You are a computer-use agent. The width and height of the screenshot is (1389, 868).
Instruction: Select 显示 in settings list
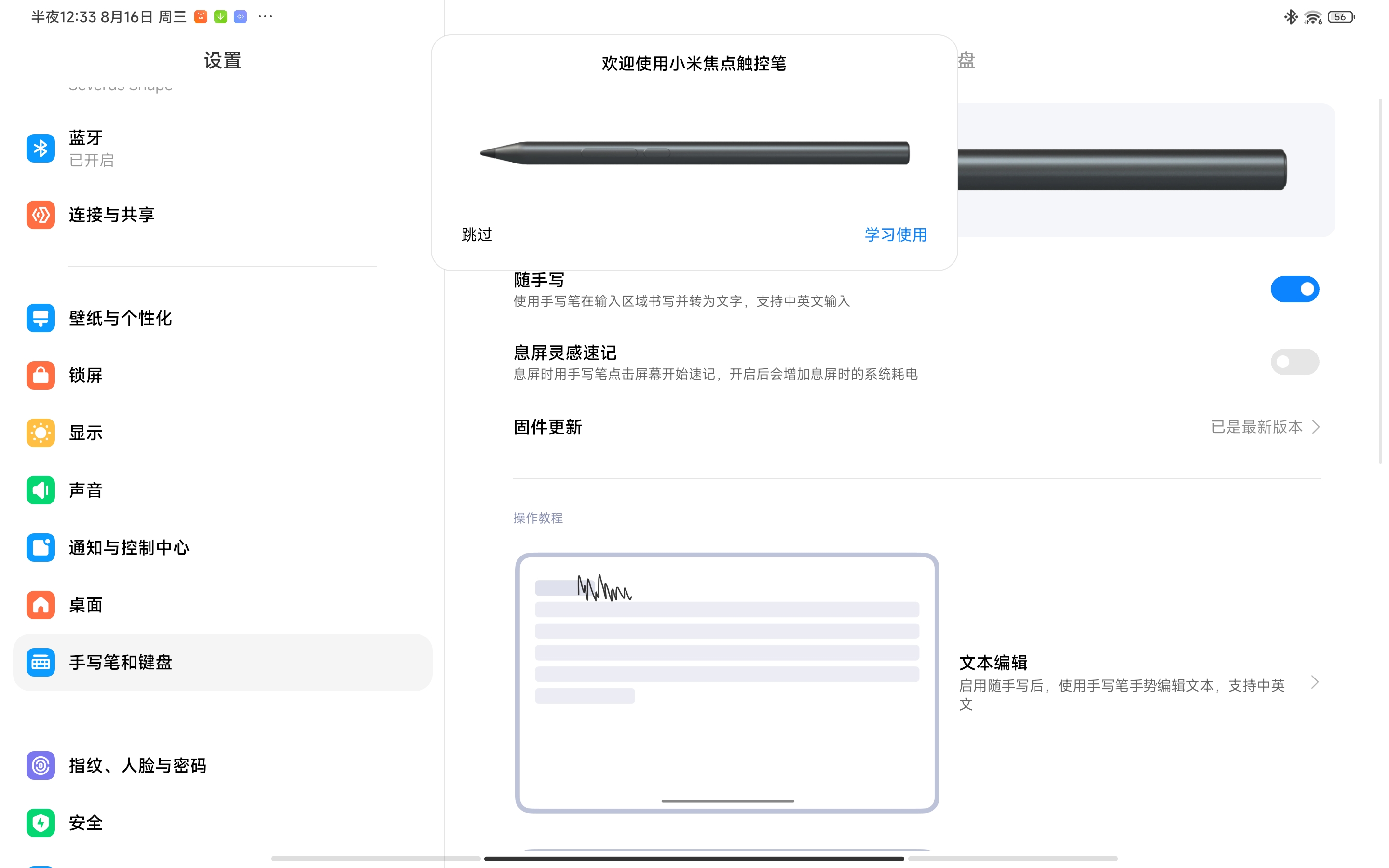222,433
